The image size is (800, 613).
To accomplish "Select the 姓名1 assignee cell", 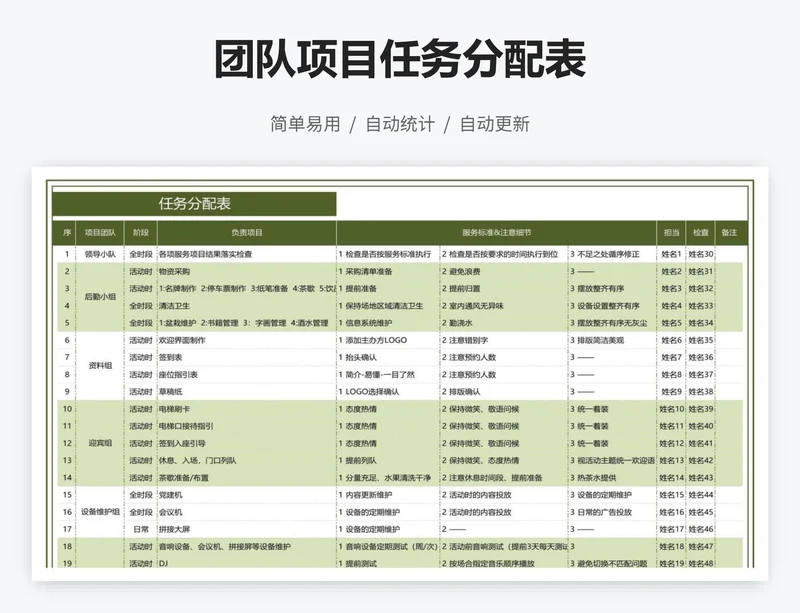I will point(671,254).
